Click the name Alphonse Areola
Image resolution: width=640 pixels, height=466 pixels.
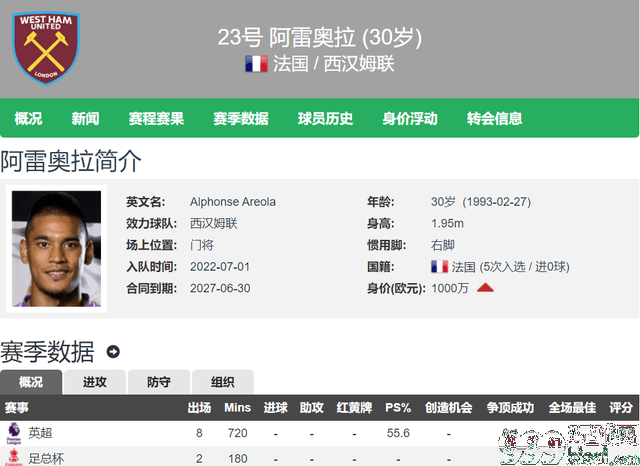click(x=233, y=202)
